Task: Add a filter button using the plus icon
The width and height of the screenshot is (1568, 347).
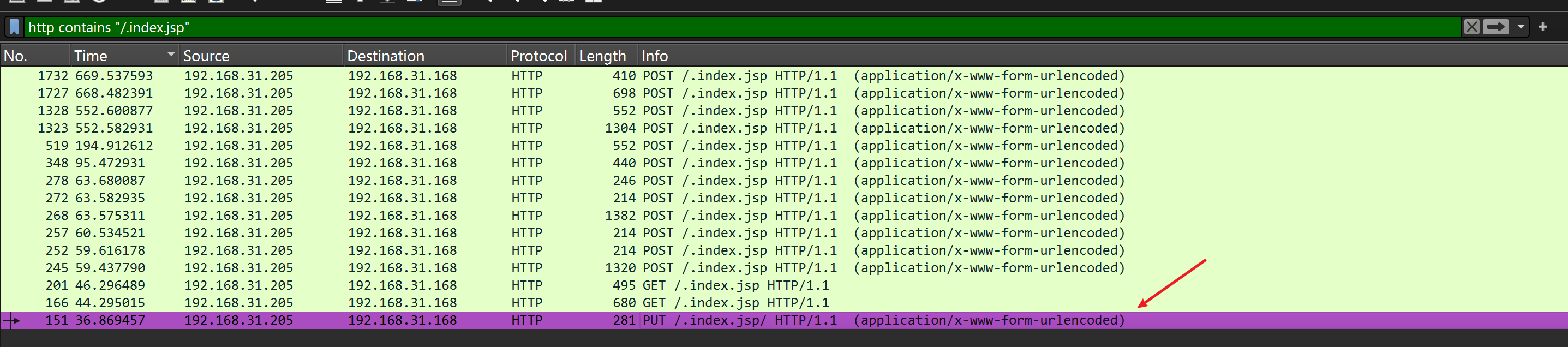Action: (x=1542, y=27)
